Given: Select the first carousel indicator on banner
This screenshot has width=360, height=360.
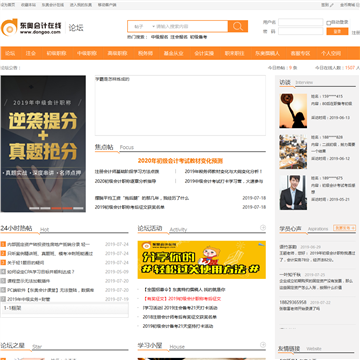Looking at the screenshot, I should [x=34, y=208].
